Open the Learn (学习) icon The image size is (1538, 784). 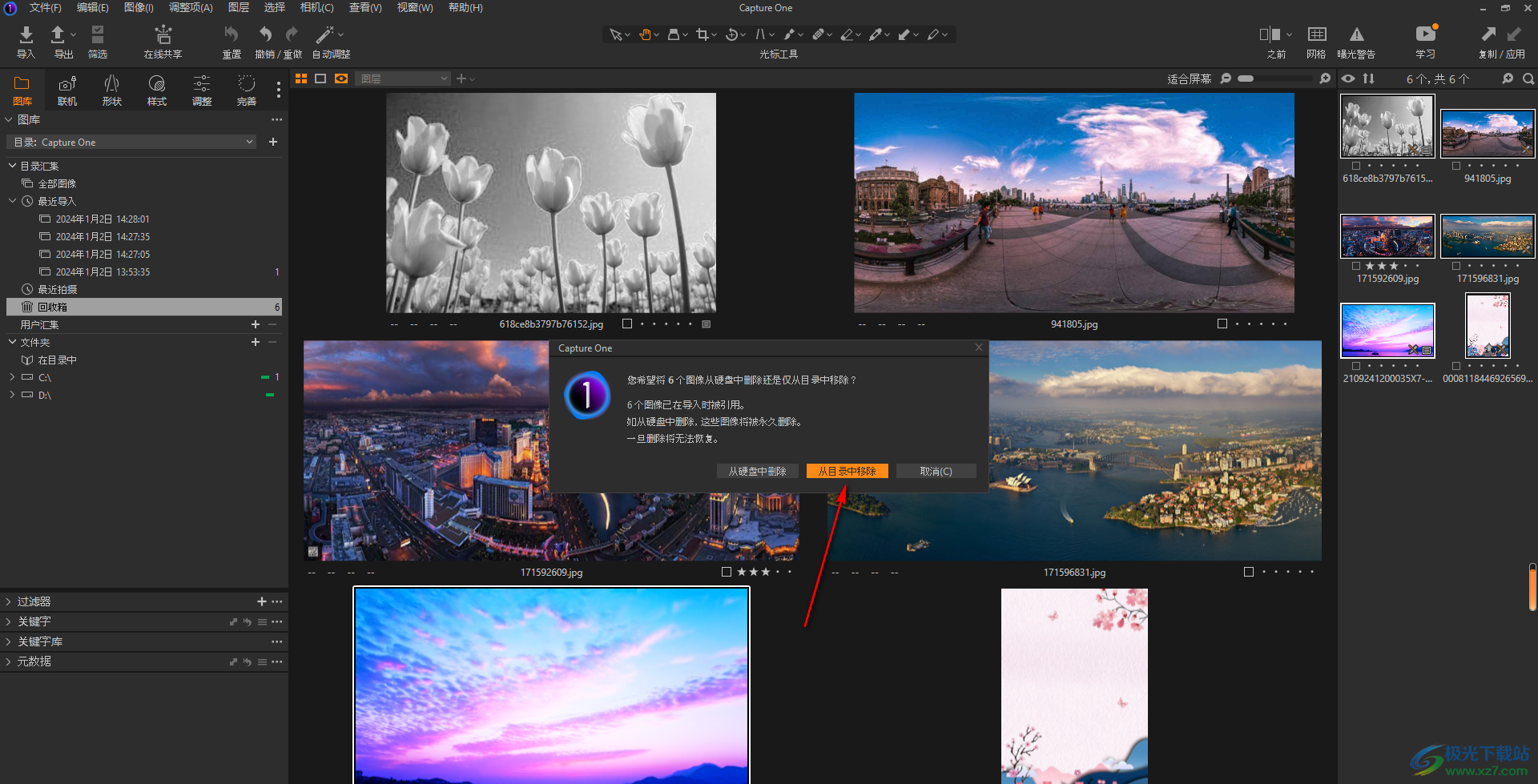coord(1425,35)
